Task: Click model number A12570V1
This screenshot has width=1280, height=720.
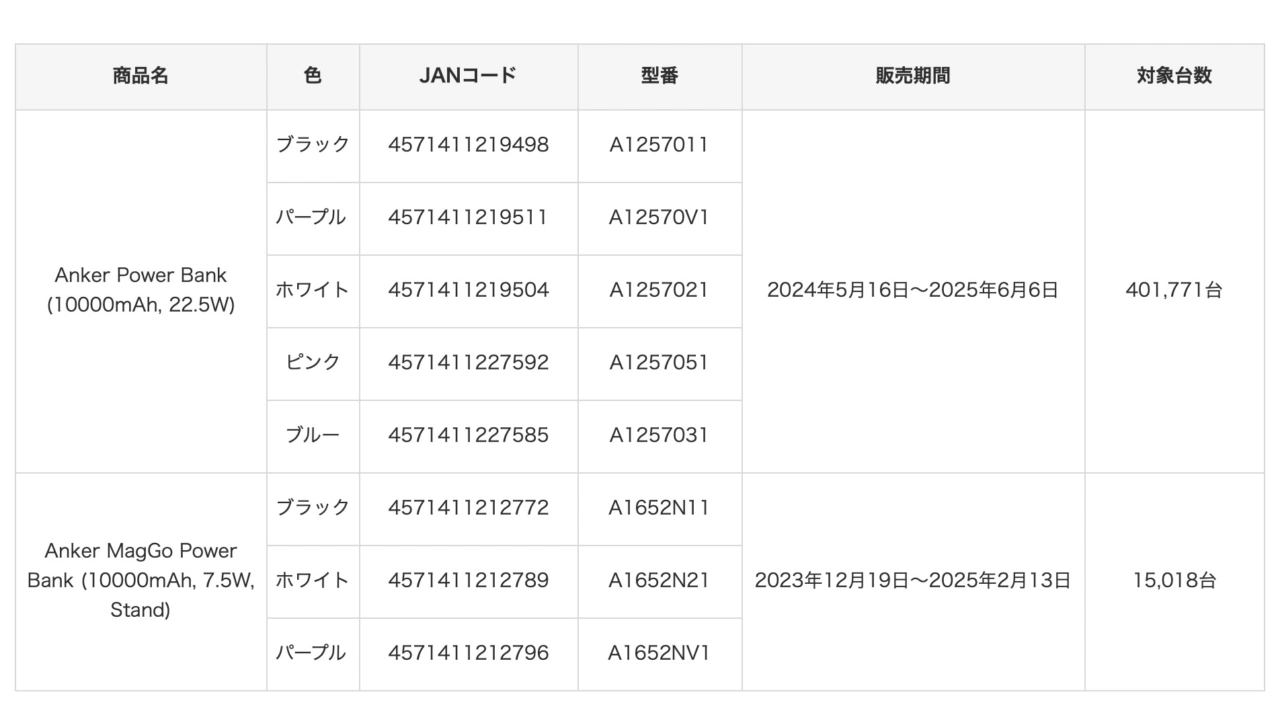Action: click(x=659, y=217)
